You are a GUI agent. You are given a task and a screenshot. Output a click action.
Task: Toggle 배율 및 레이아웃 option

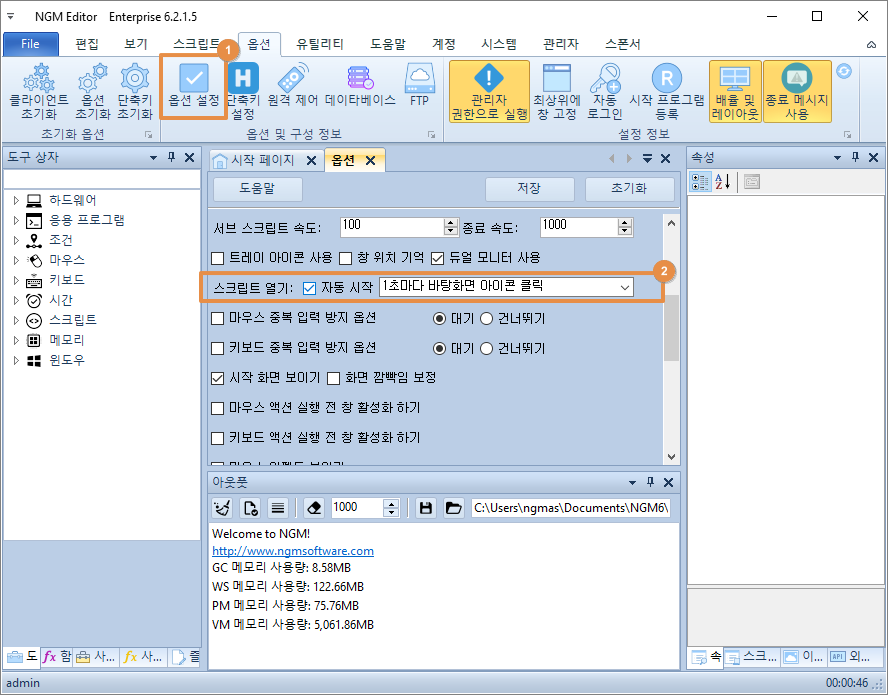click(x=735, y=91)
